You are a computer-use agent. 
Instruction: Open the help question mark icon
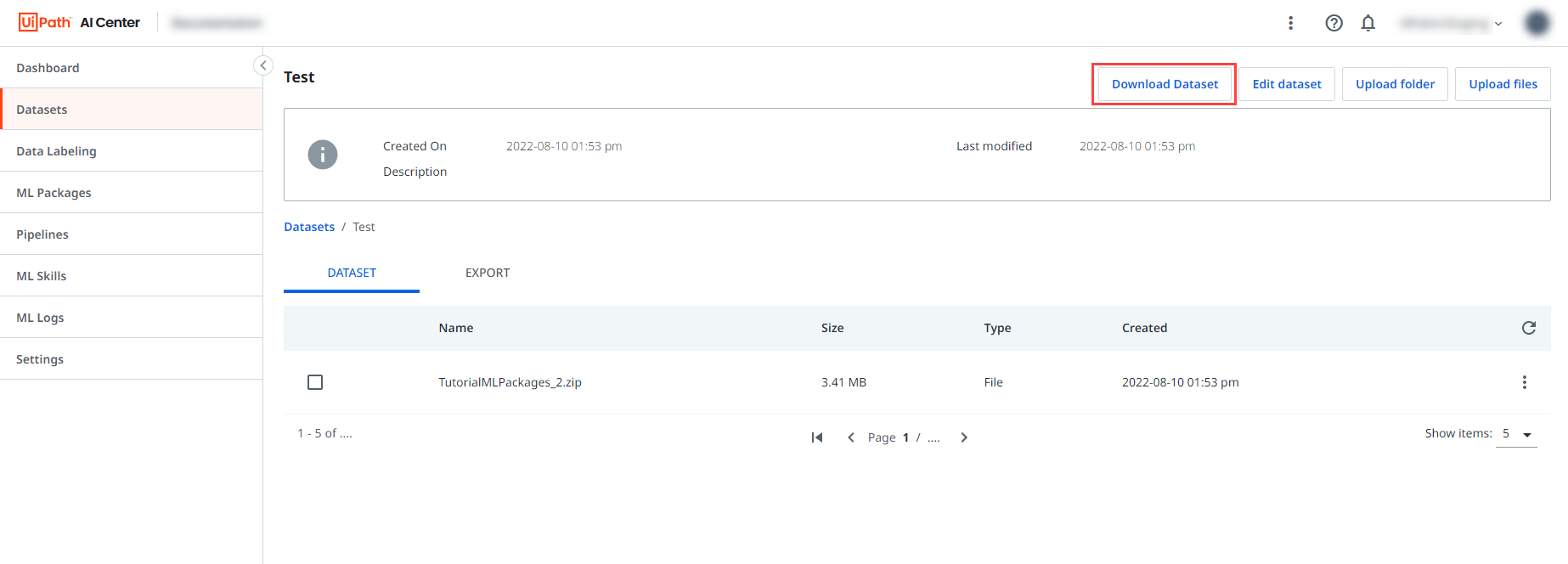point(1334,23)
